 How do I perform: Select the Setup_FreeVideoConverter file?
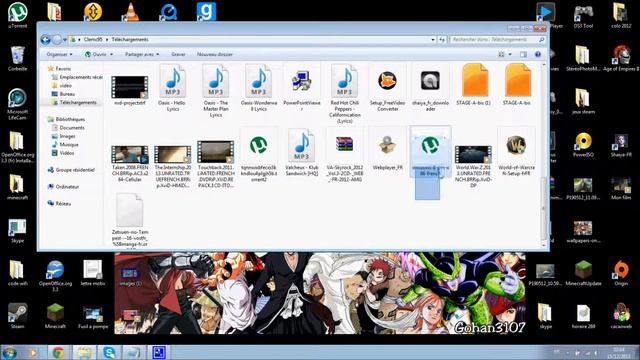387,88
